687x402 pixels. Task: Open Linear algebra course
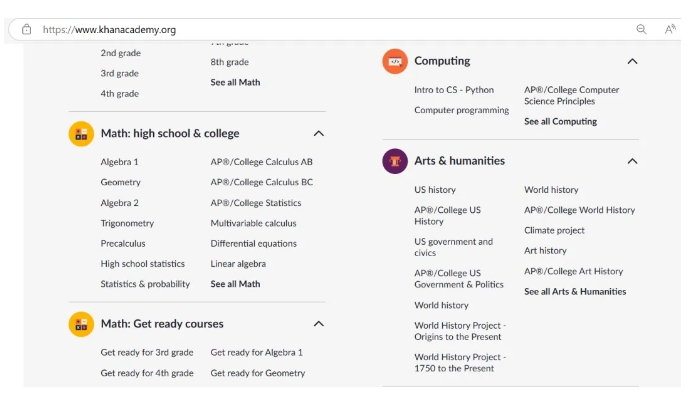pyautogui.click(x=238, y=264)
